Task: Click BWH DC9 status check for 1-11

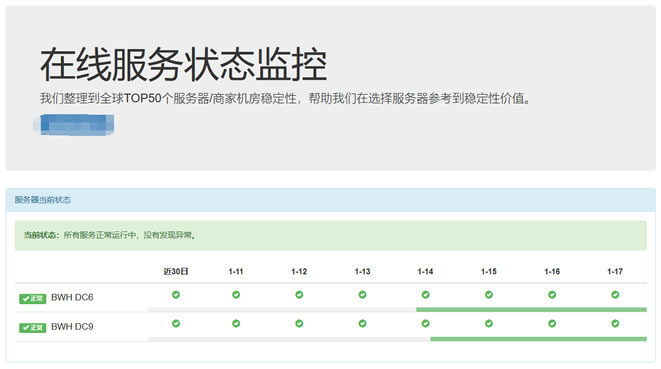Action: click(x=236, y=323)
